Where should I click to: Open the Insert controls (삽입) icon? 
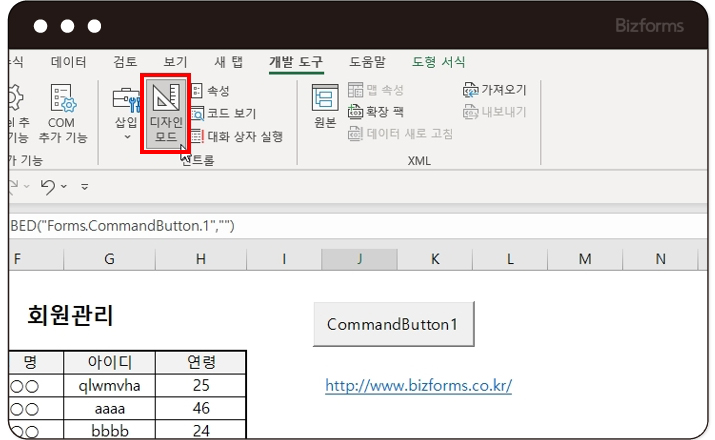126,99
